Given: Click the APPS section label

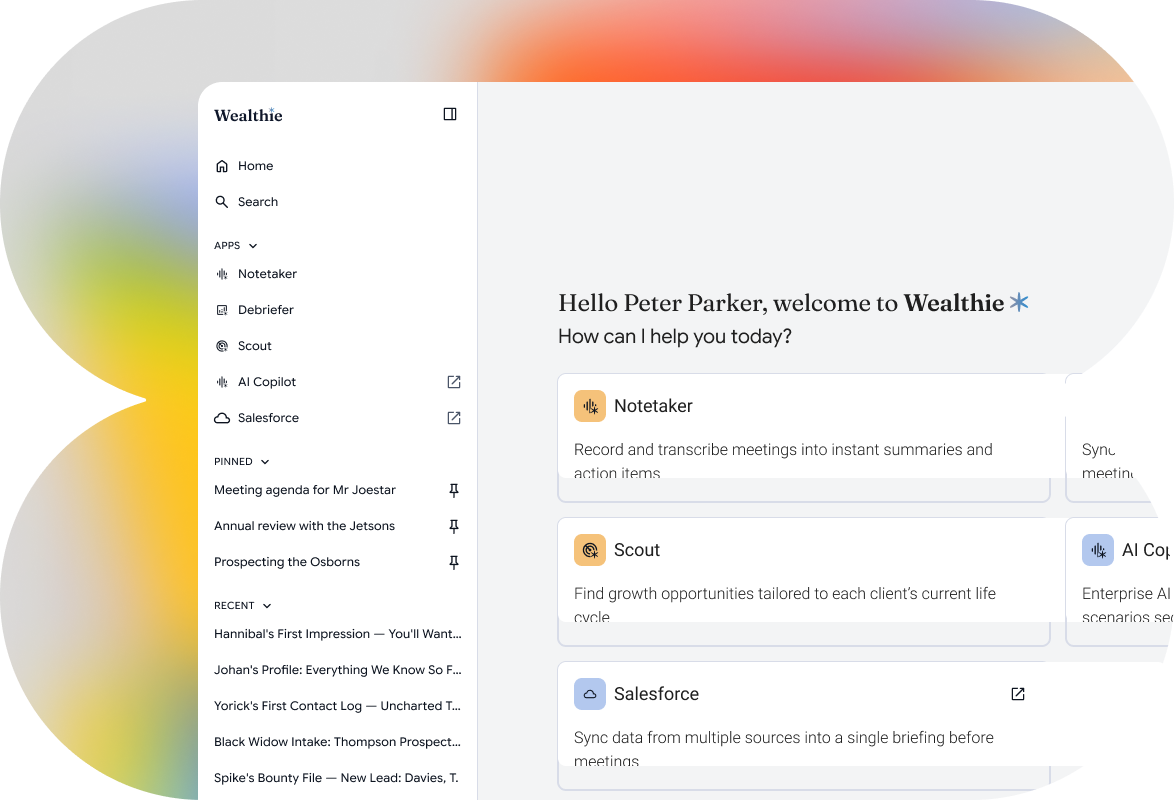Looking at the screenshot, I should (x=227, y=246).
